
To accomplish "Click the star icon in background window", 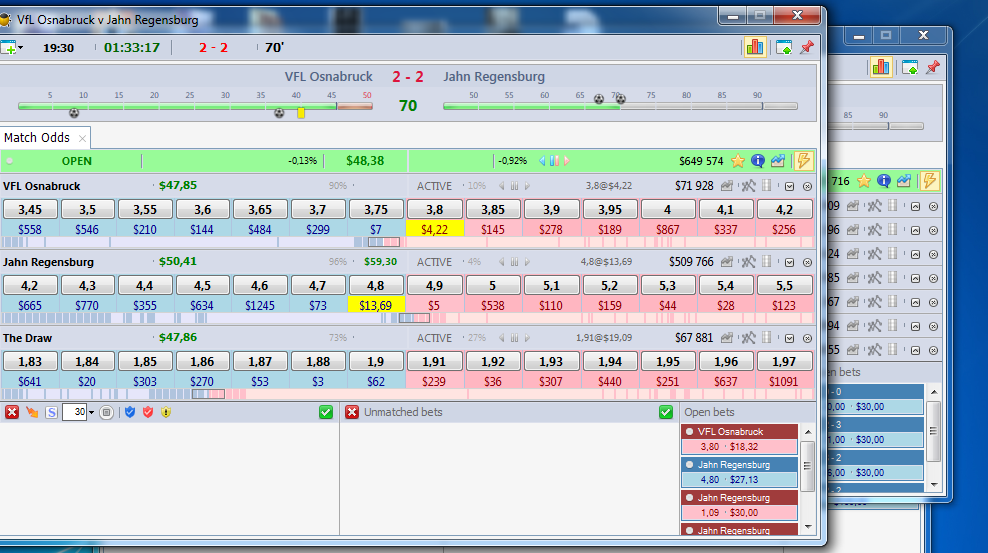I will tap(864, 181).
